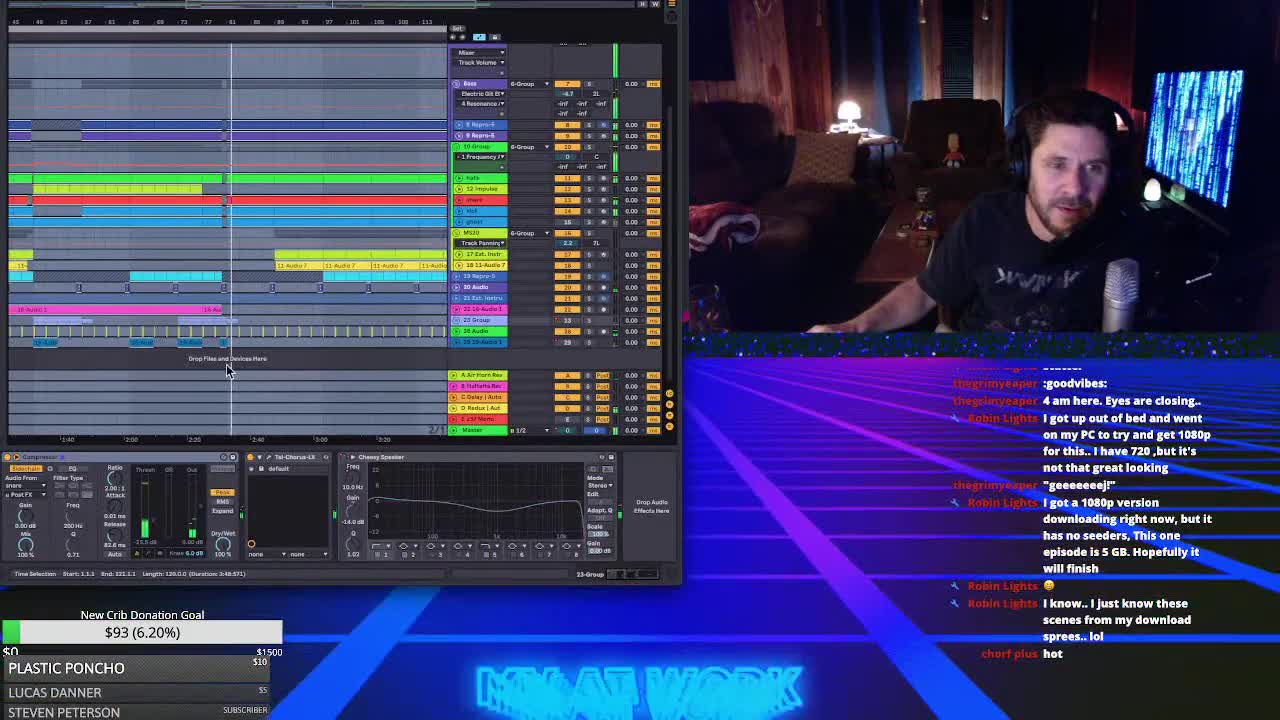
Task: Show the In/Out section toggle icon
Action: click(x=669, y=393)
